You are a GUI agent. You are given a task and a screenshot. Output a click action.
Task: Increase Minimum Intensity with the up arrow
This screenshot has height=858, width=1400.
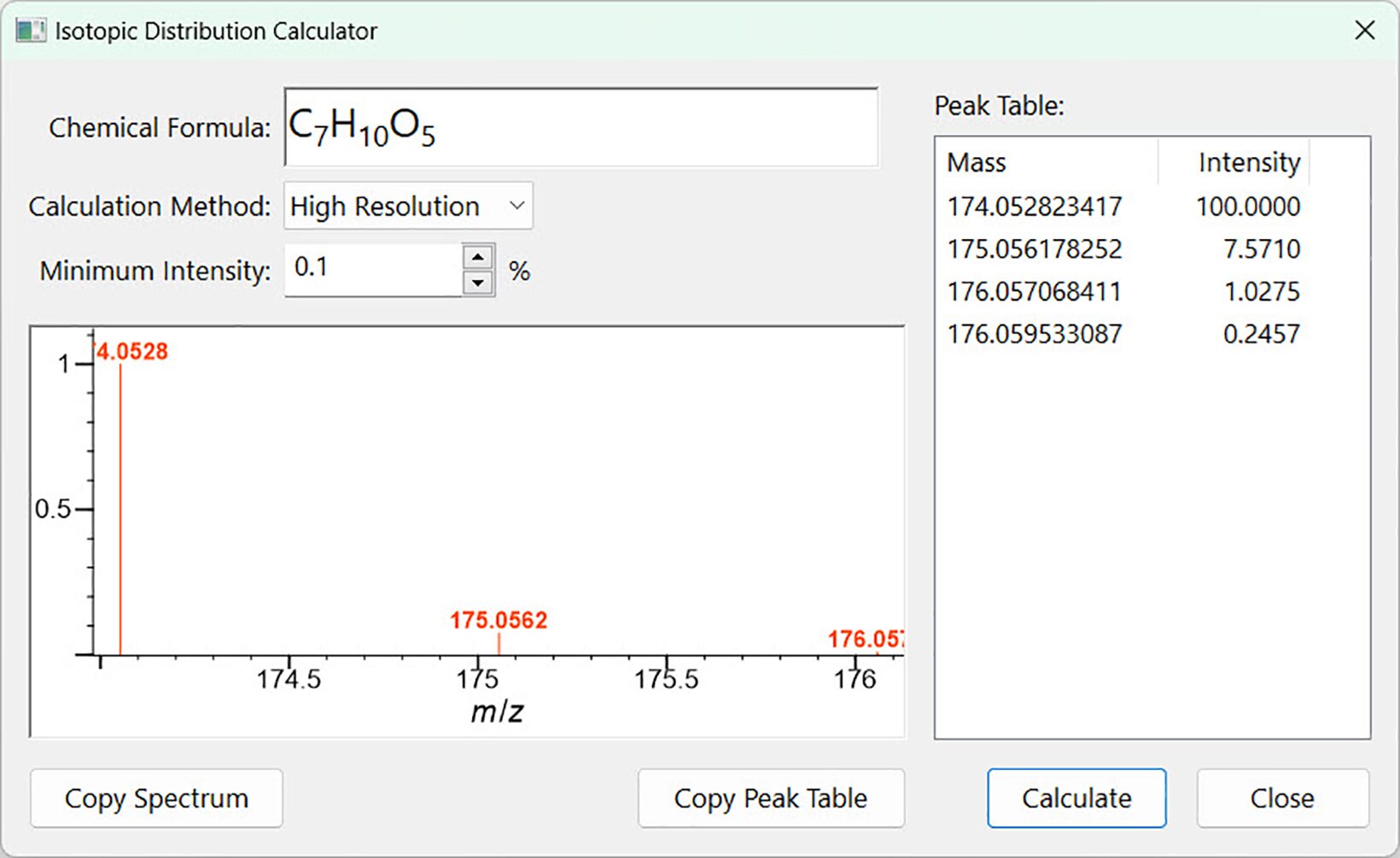[x=478, y=257]
